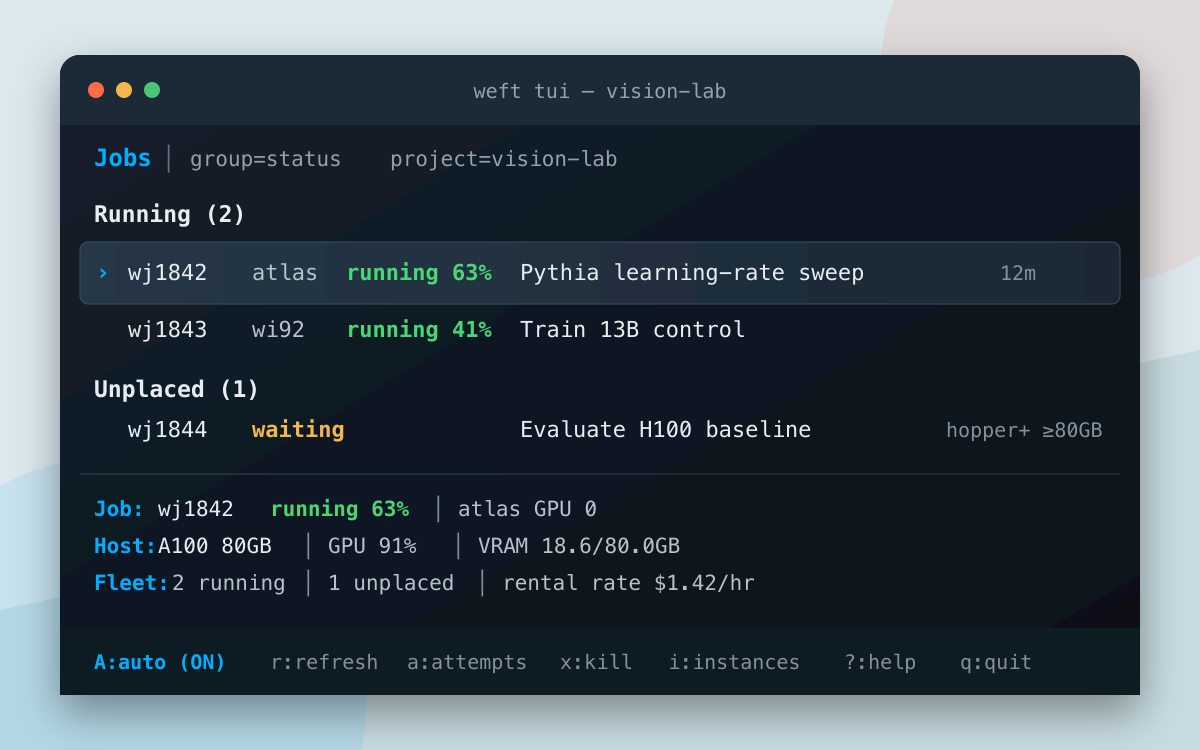
Task: Open the a:attempts view
Action: 467,662
